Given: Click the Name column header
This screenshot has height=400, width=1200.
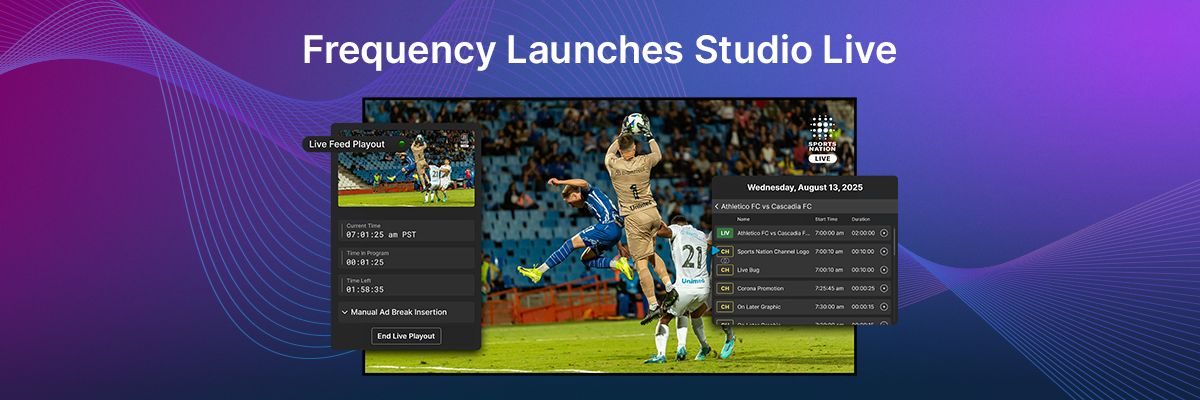Looking at the screenshot, I should click(x=743, y=219).
